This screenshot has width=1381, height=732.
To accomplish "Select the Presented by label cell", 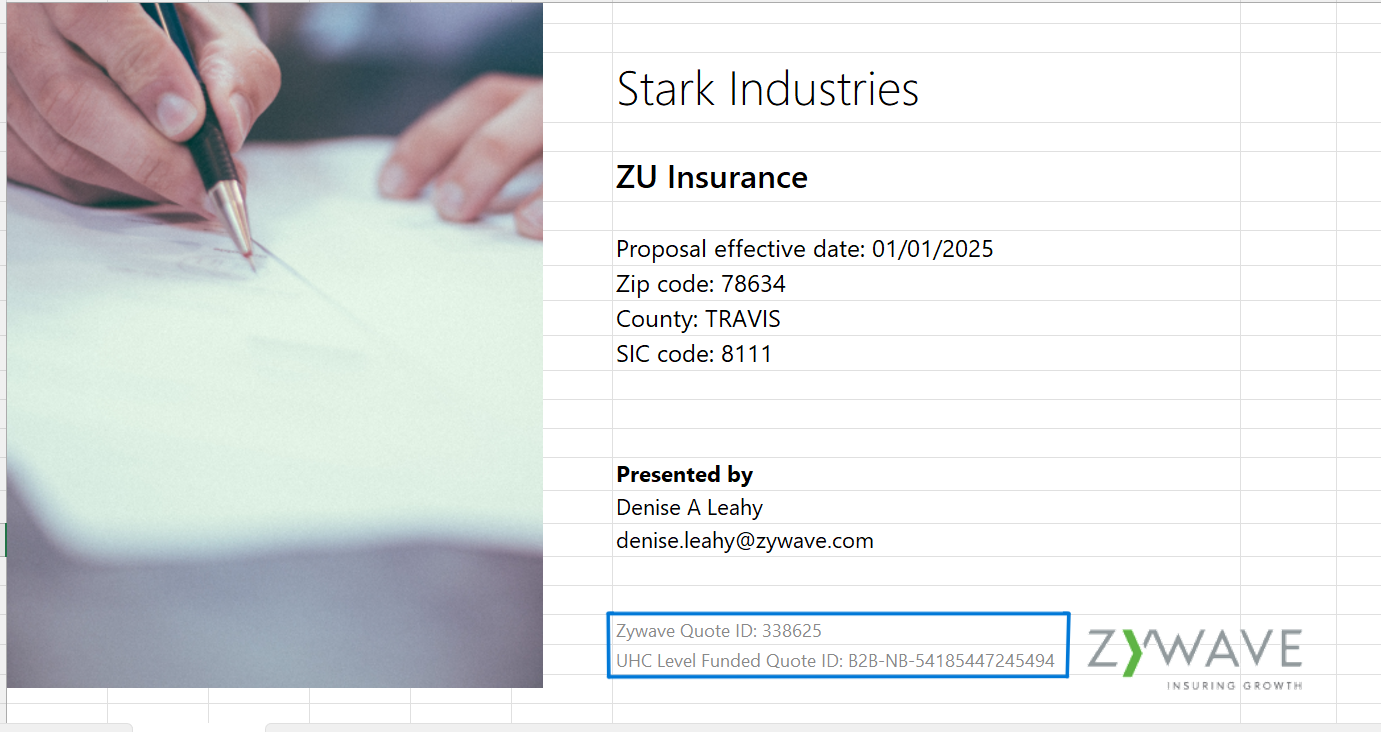I will [x=684, y=474].
